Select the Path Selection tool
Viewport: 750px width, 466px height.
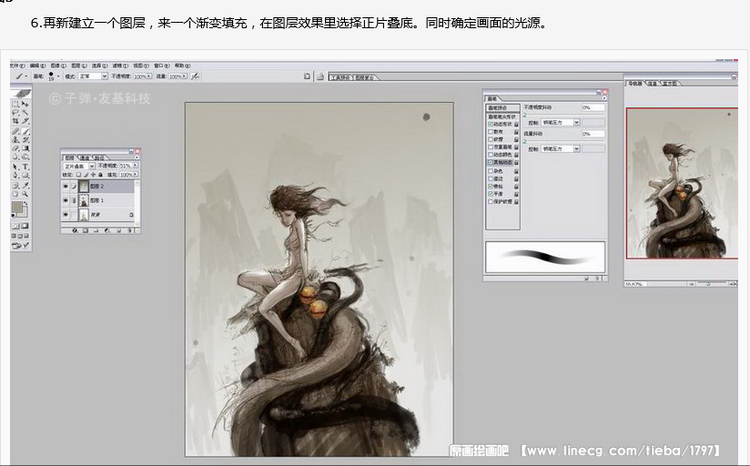click(16, 166)
